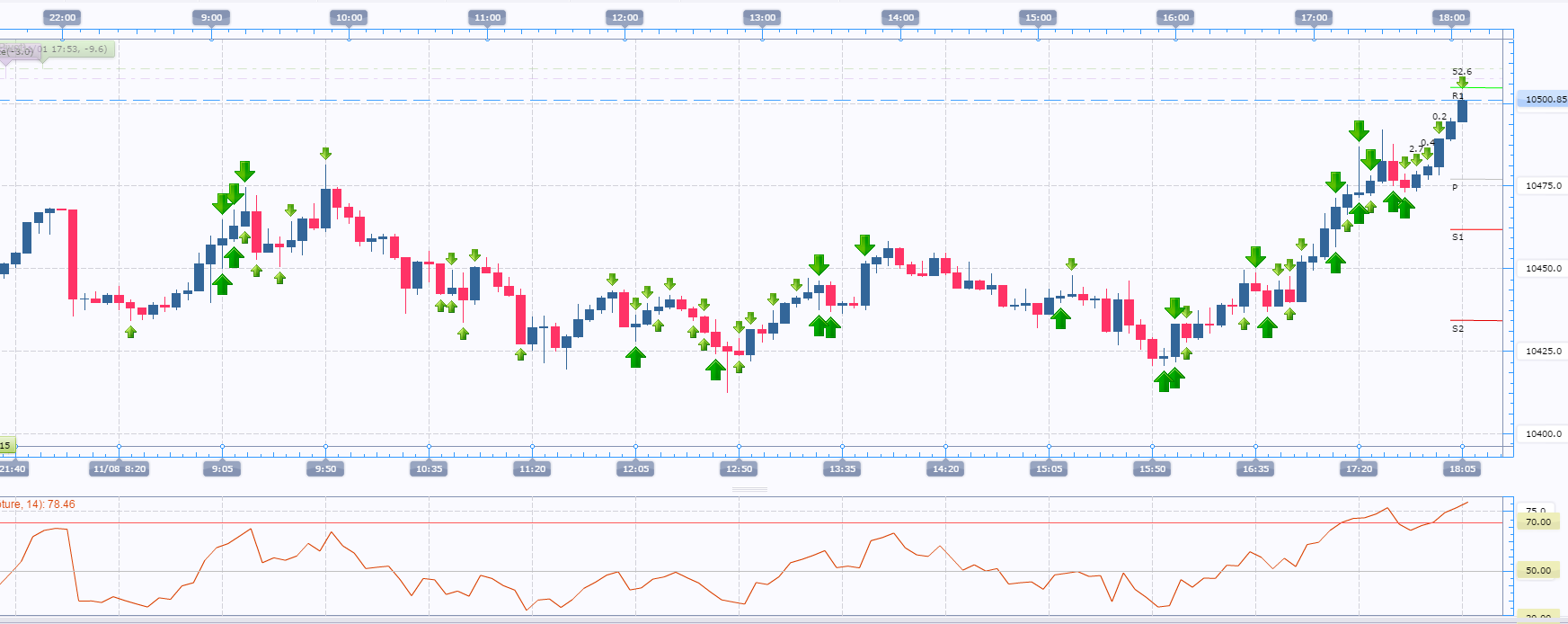Click the 10475.0 price axis label
The height and width of the screenshot is (624, 1568).
1544,185
